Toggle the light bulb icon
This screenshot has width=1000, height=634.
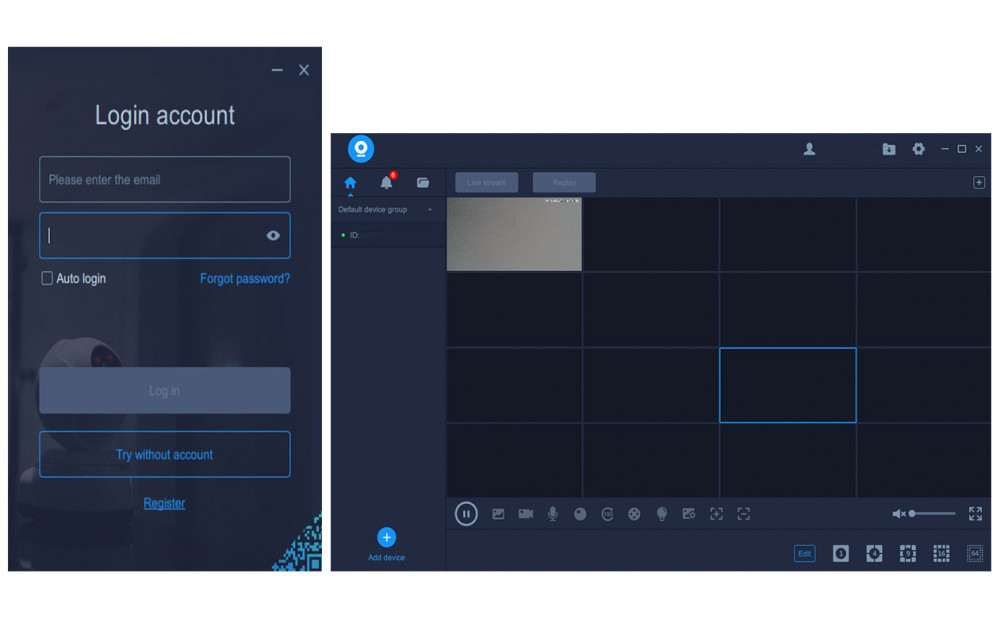[661, 514]
